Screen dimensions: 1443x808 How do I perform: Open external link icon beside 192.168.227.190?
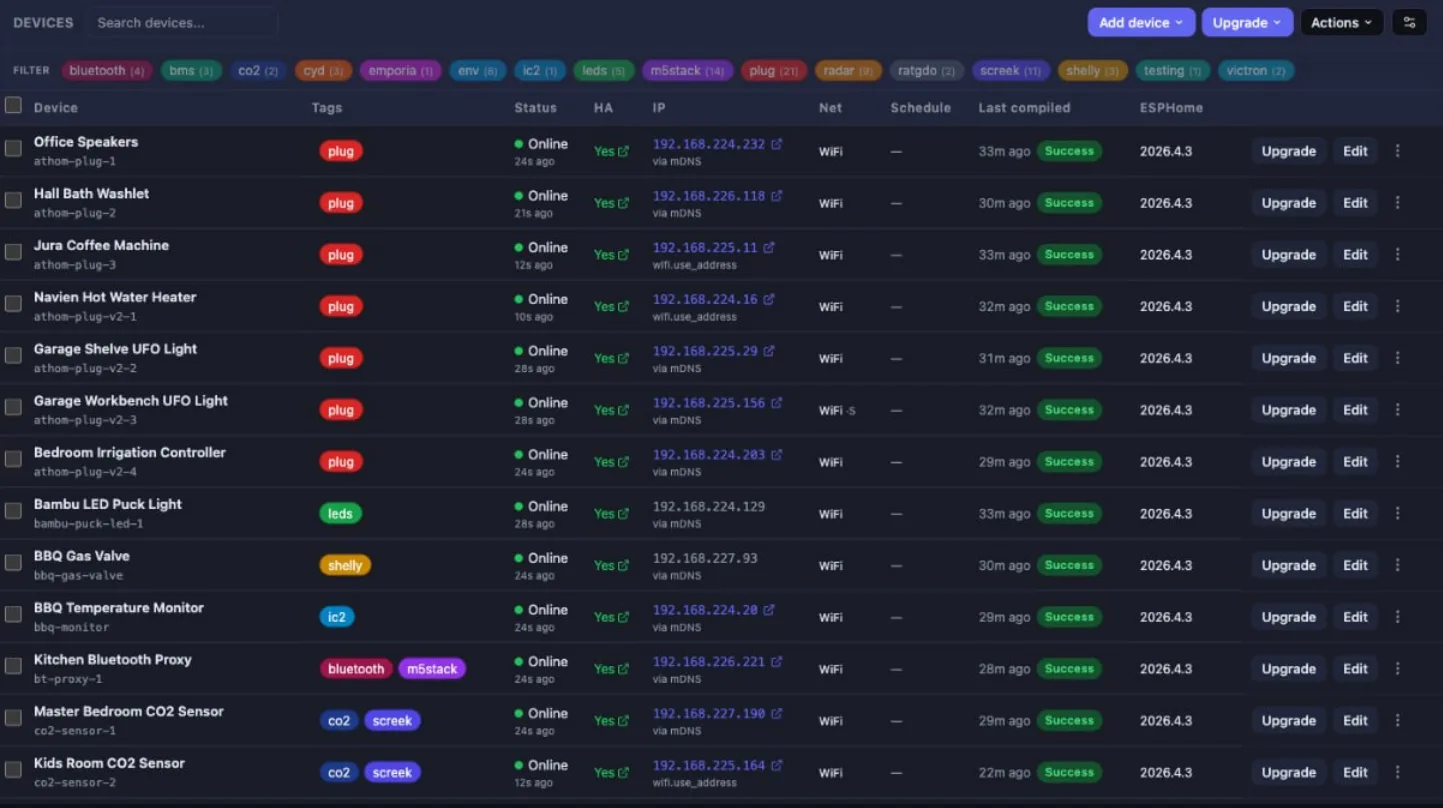(x=777, y=713)
